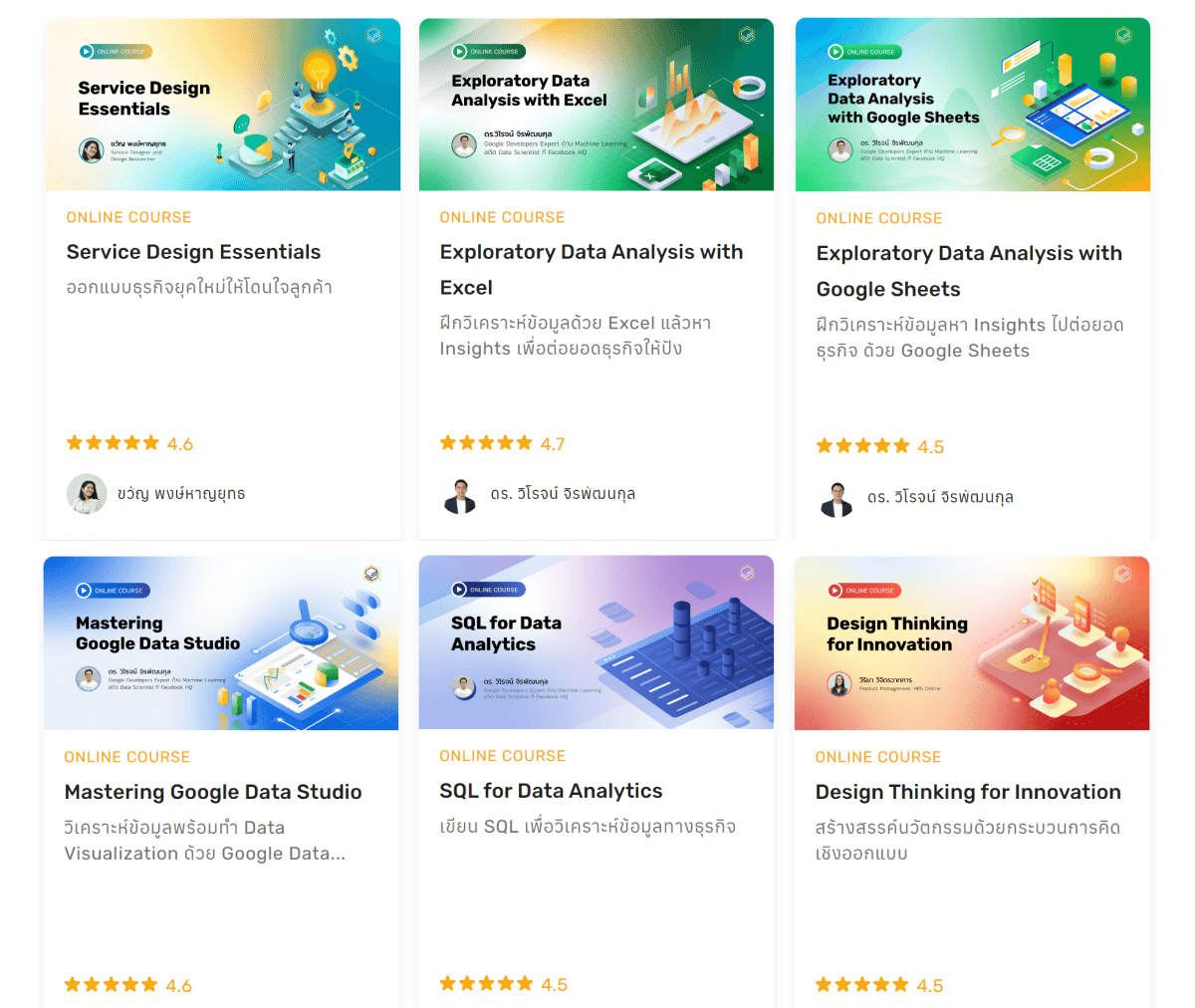
Task: Open the SQL for Data Analytics title link
Action: (x=551, y=791)
